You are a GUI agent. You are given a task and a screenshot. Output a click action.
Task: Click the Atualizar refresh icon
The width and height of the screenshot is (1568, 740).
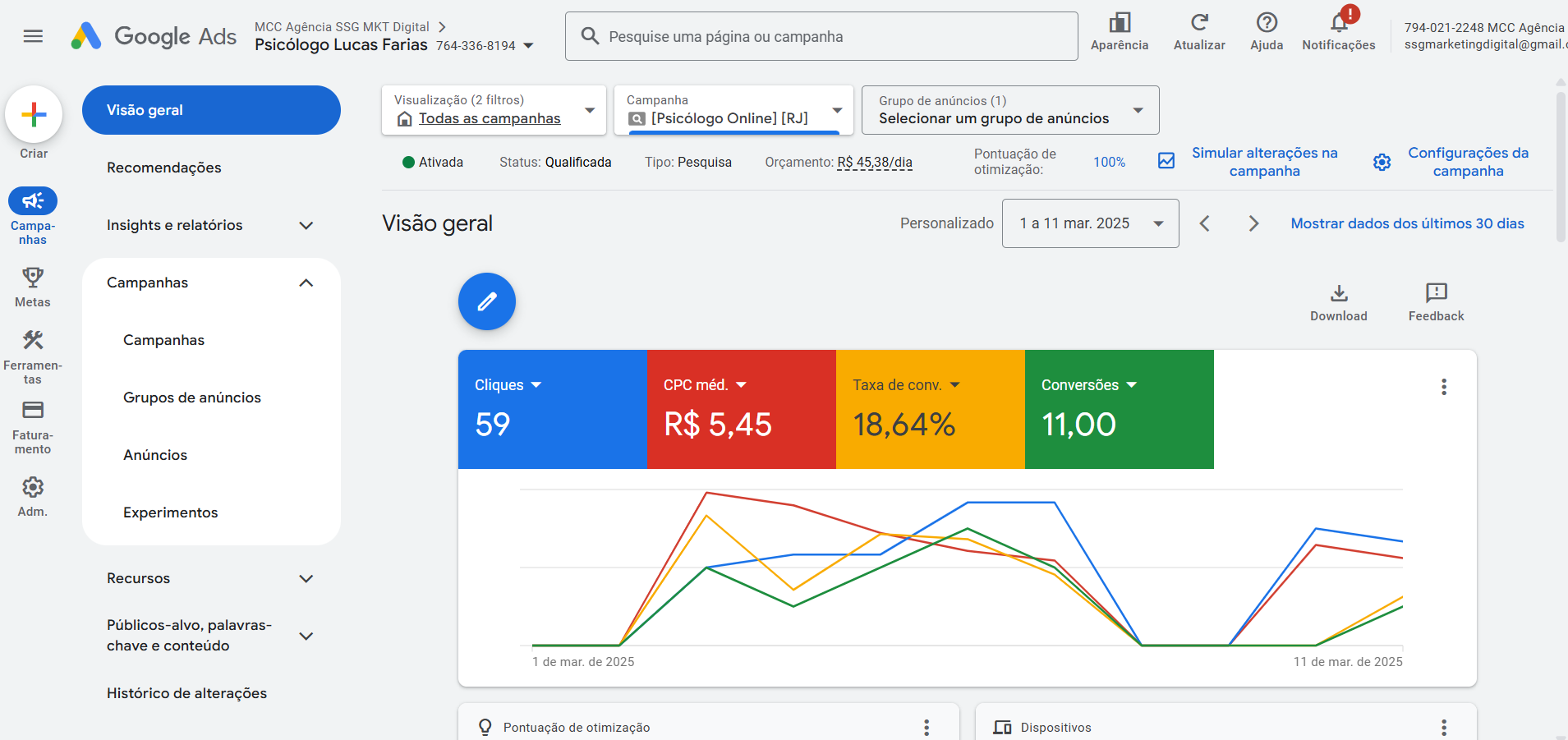[x=1199, y=22]
